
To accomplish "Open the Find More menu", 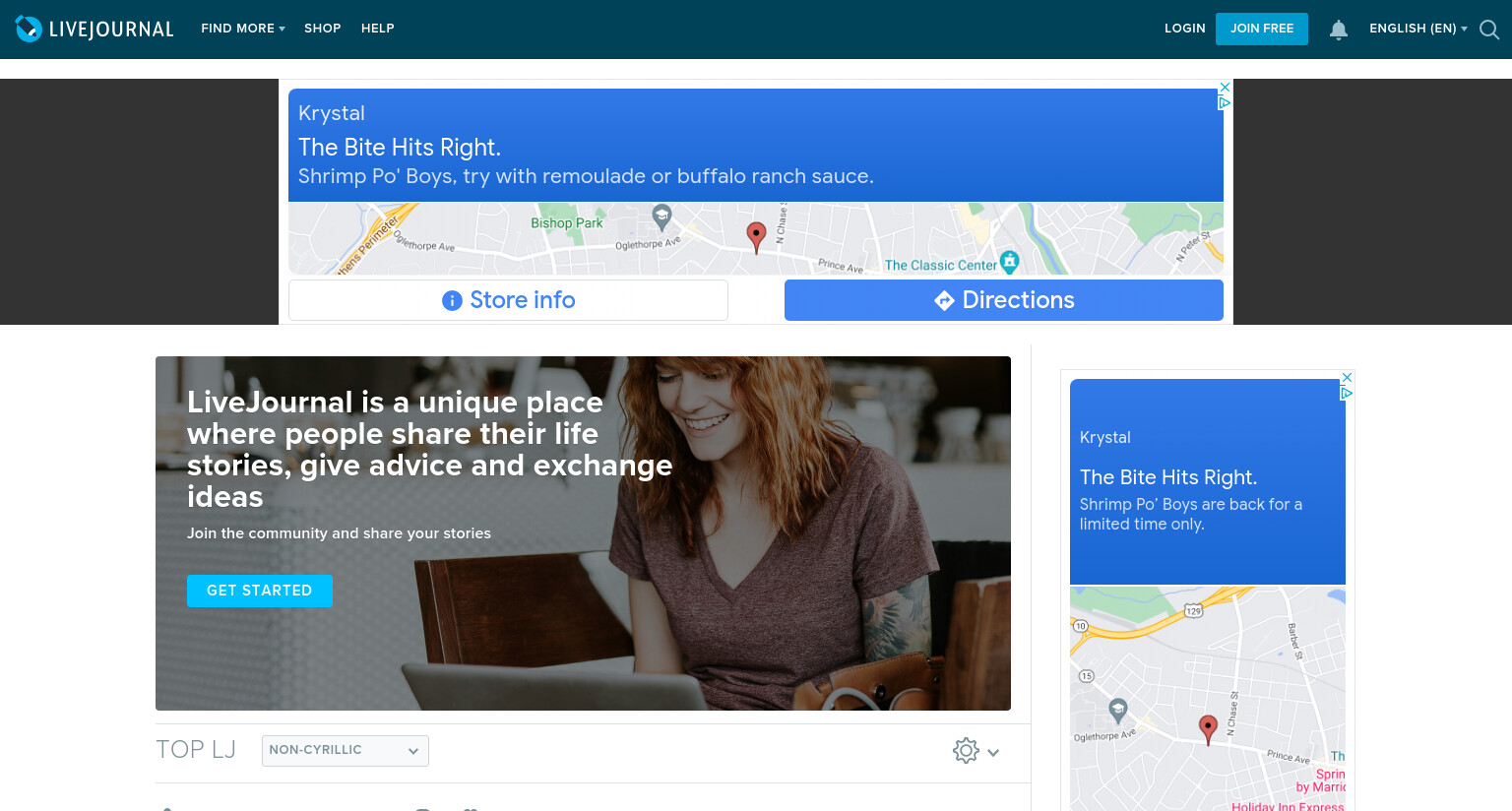I will [x=243, y=29].
